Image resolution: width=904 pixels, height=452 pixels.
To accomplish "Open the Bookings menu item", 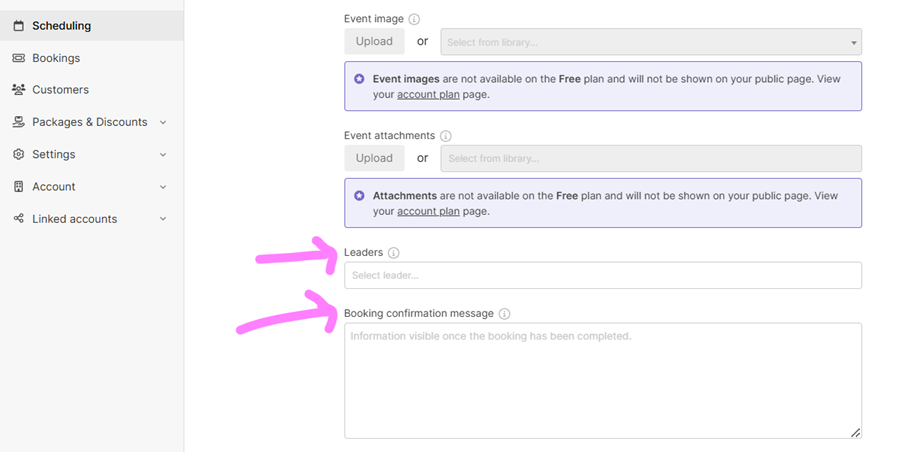I will (x=56, y=58).
